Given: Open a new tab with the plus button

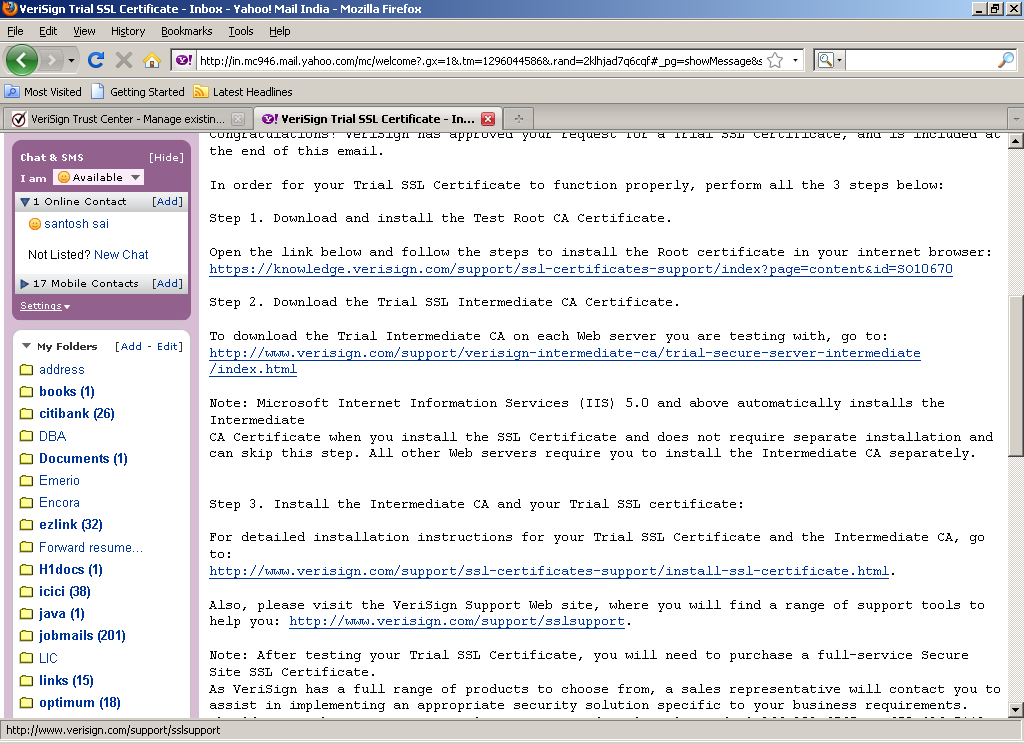Looking at the screenshot, I should tap(519, 119).
